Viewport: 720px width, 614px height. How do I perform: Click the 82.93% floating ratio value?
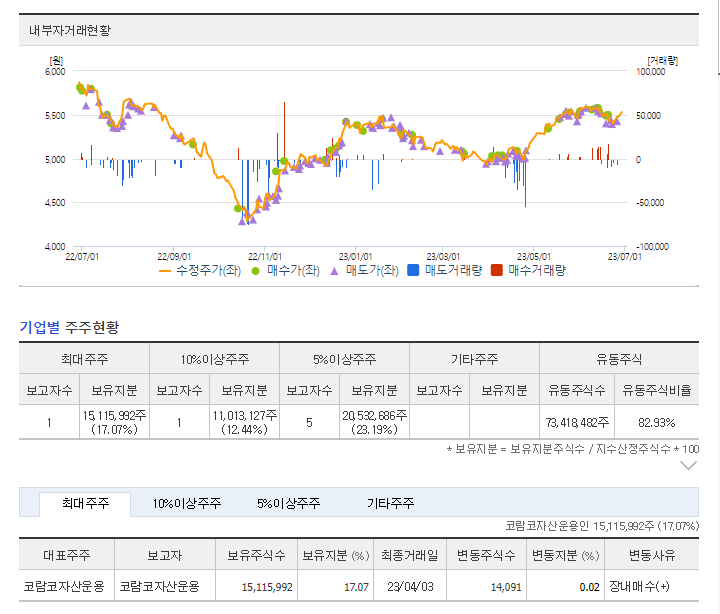[657, 422]
